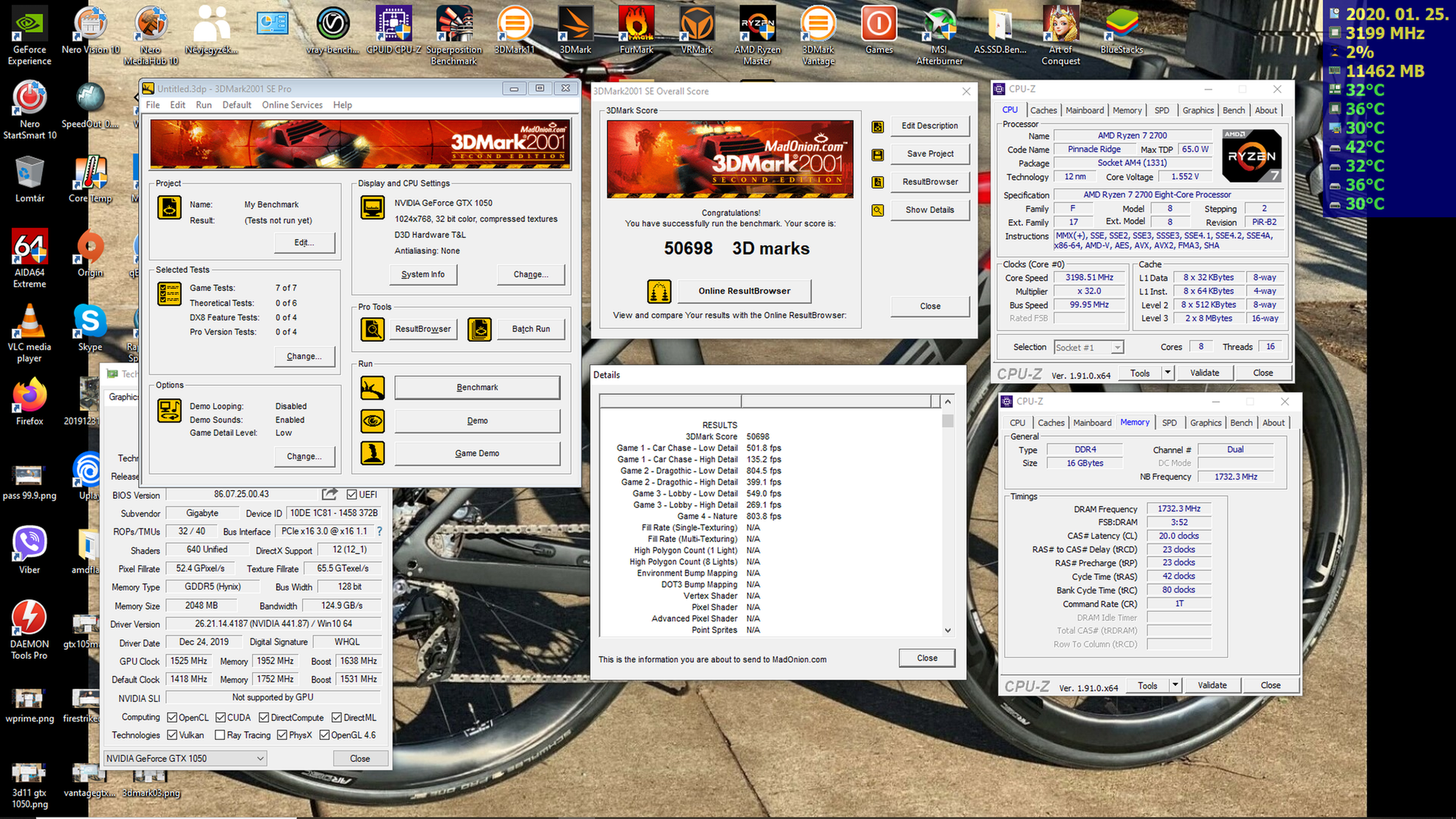Image resolution: width=1456 pixels, height=819 pixels.
Task: Switch to Bench tab in top CPU-Z window
Action: [1234, 111]
